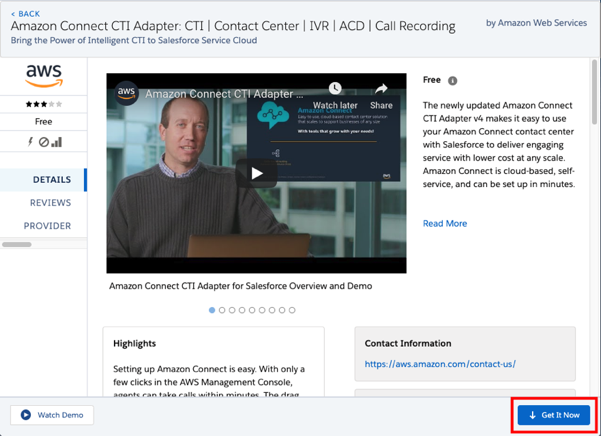Click the prohibited circle icon in the sidebar
601x436 pixels.
point(44,142)
